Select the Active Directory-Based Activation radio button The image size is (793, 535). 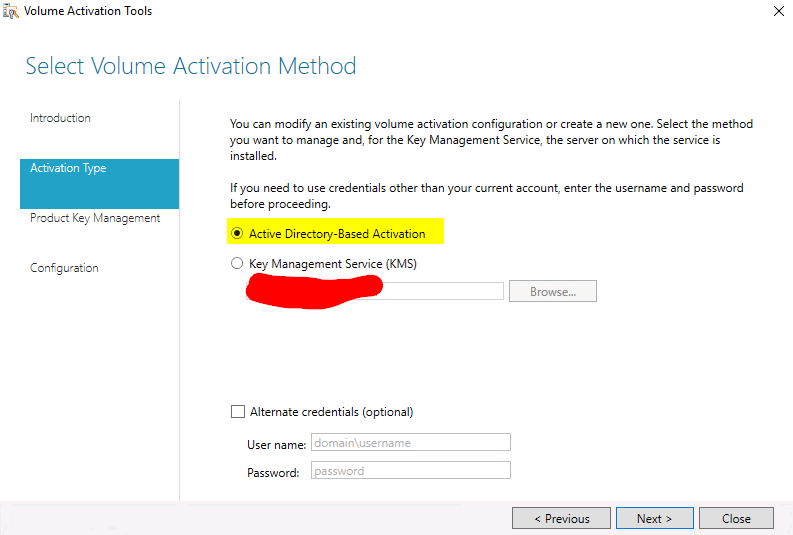click(237, 234)
